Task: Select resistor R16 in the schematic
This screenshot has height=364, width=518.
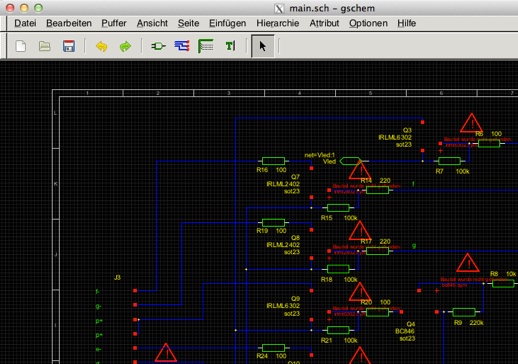Action: 273,161
